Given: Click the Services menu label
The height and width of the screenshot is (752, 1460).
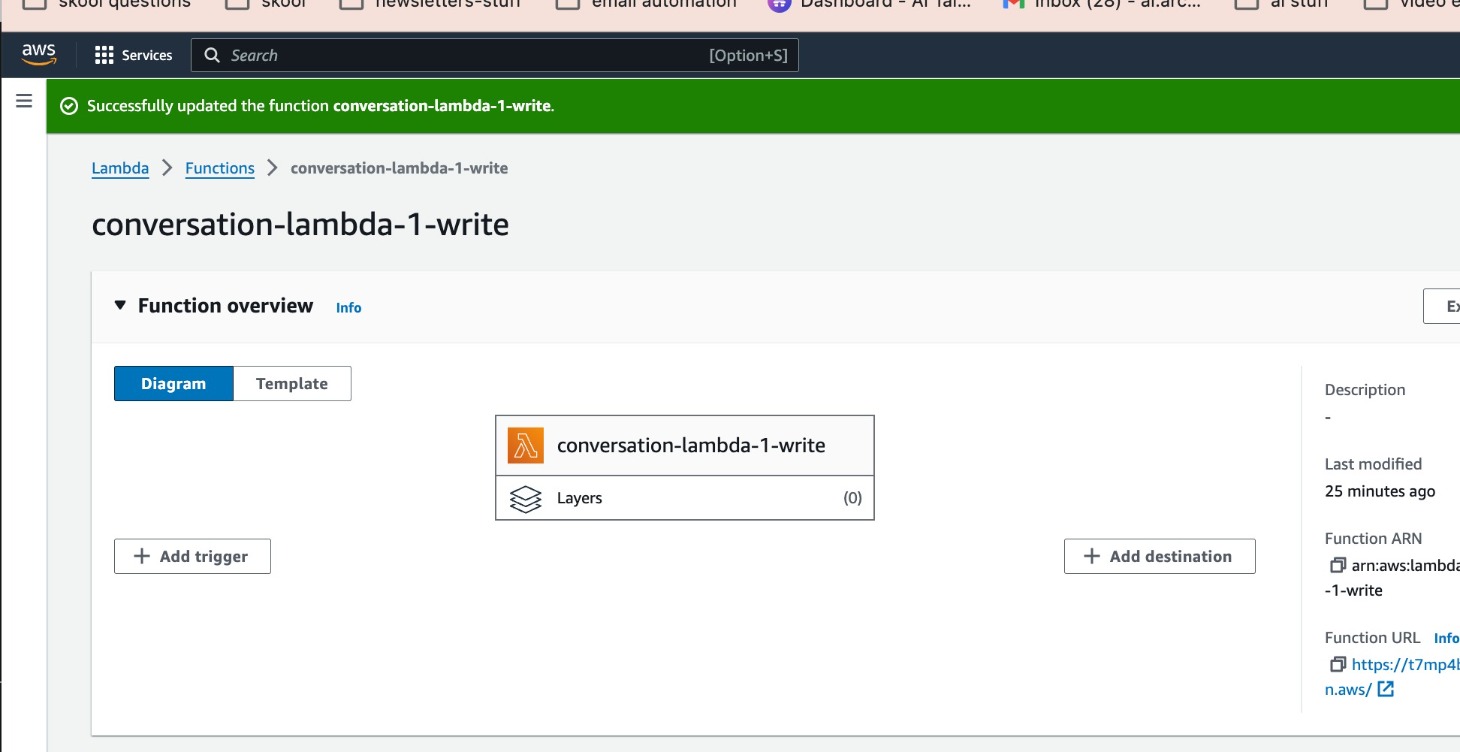Looking at the screenshot, I should [147, 55].
